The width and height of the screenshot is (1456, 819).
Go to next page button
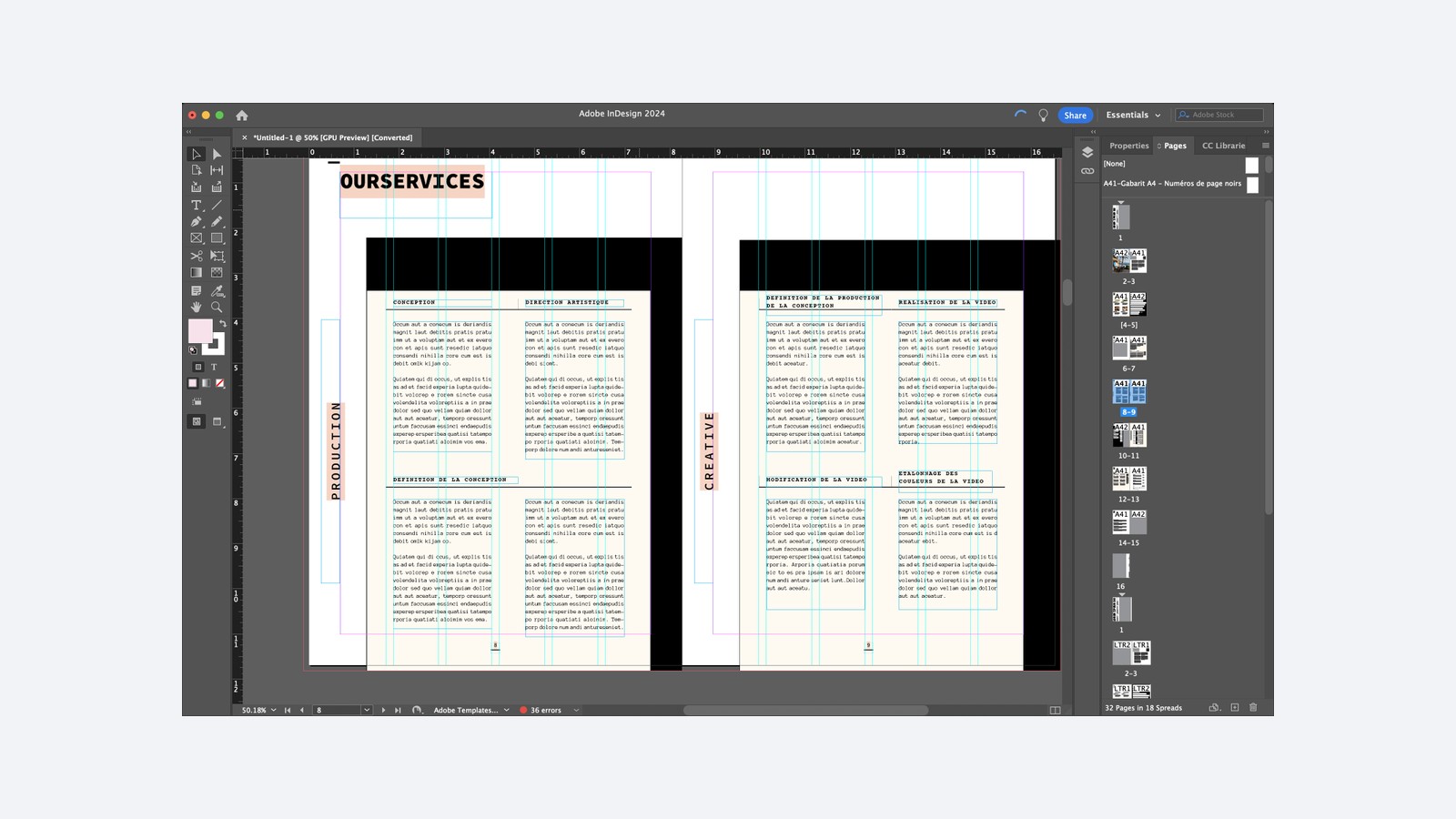coord(383,710)
